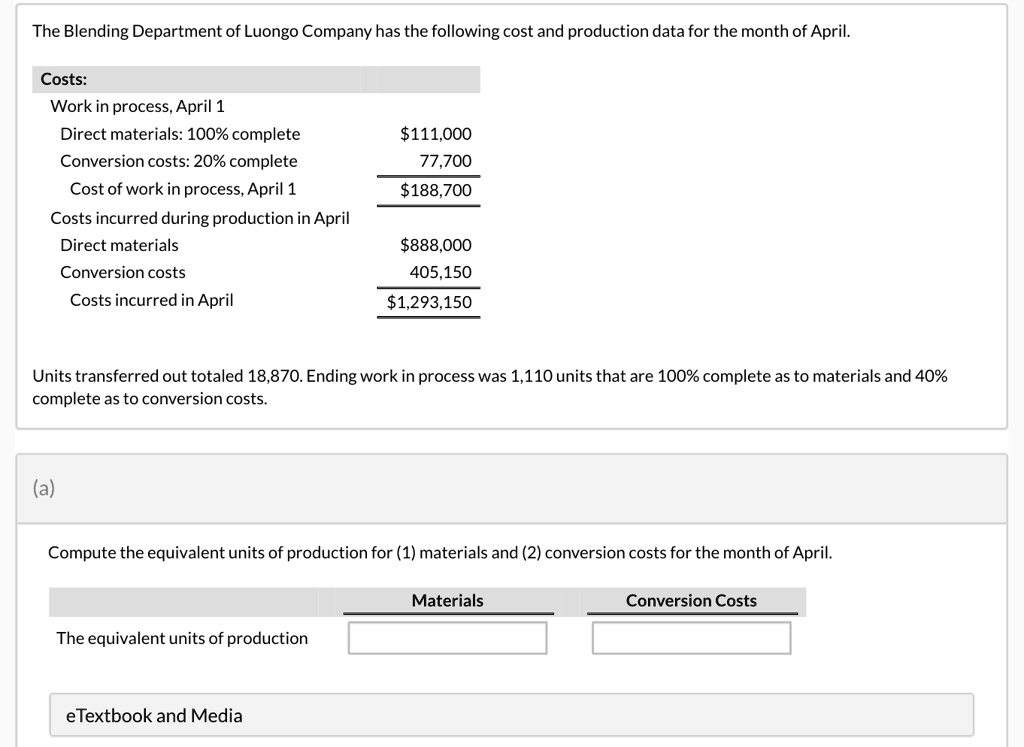Click the $1,293,150 costs incurred total
Image resolution: width=1024 pixels, height=747 pixels.
(x=429, y=302)
